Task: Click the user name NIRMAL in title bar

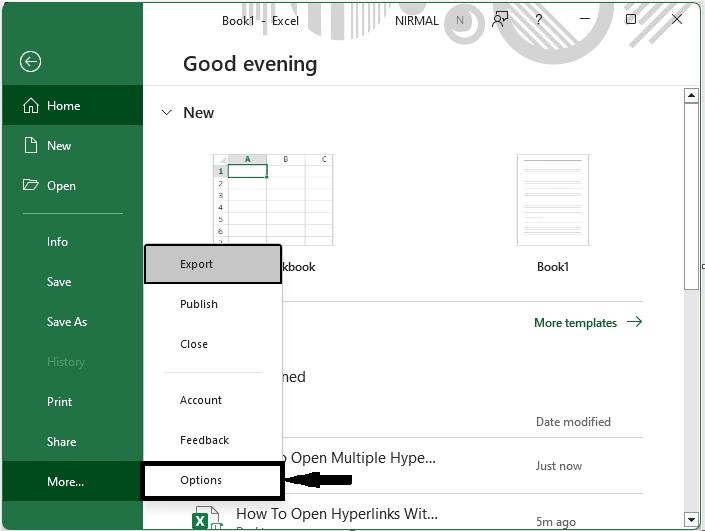Action: point(416,21)
